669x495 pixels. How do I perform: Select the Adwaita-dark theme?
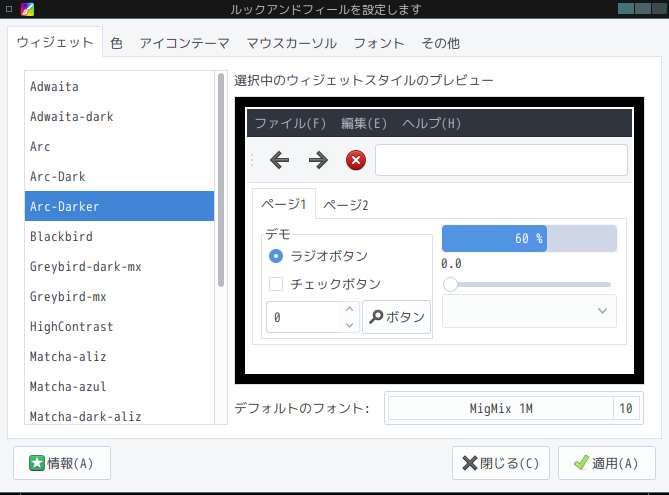(x=119, y=116)
